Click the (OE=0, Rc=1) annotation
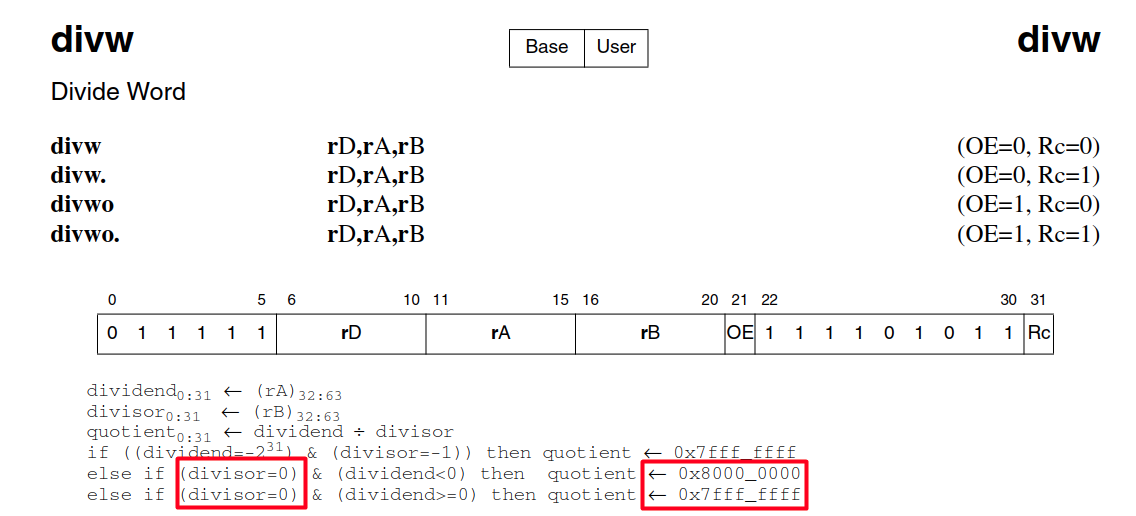1136x516 pixels. 1028,176
